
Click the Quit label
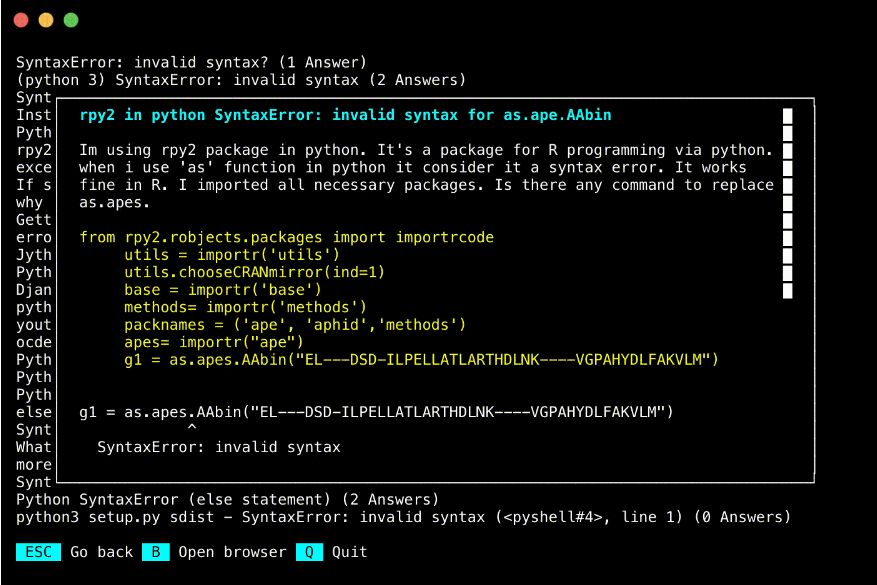pyautogui.click(x=350, y=552)
